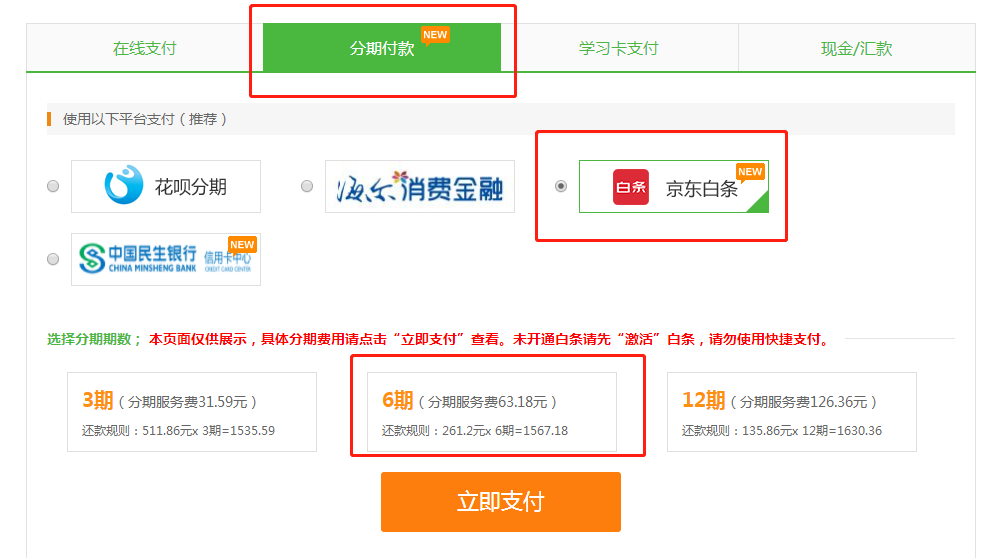Image resolution: width=998 pixels, height=558 pixels.
Task: Switch to the 现金/汇款 tab
Action: coord(856,48)
